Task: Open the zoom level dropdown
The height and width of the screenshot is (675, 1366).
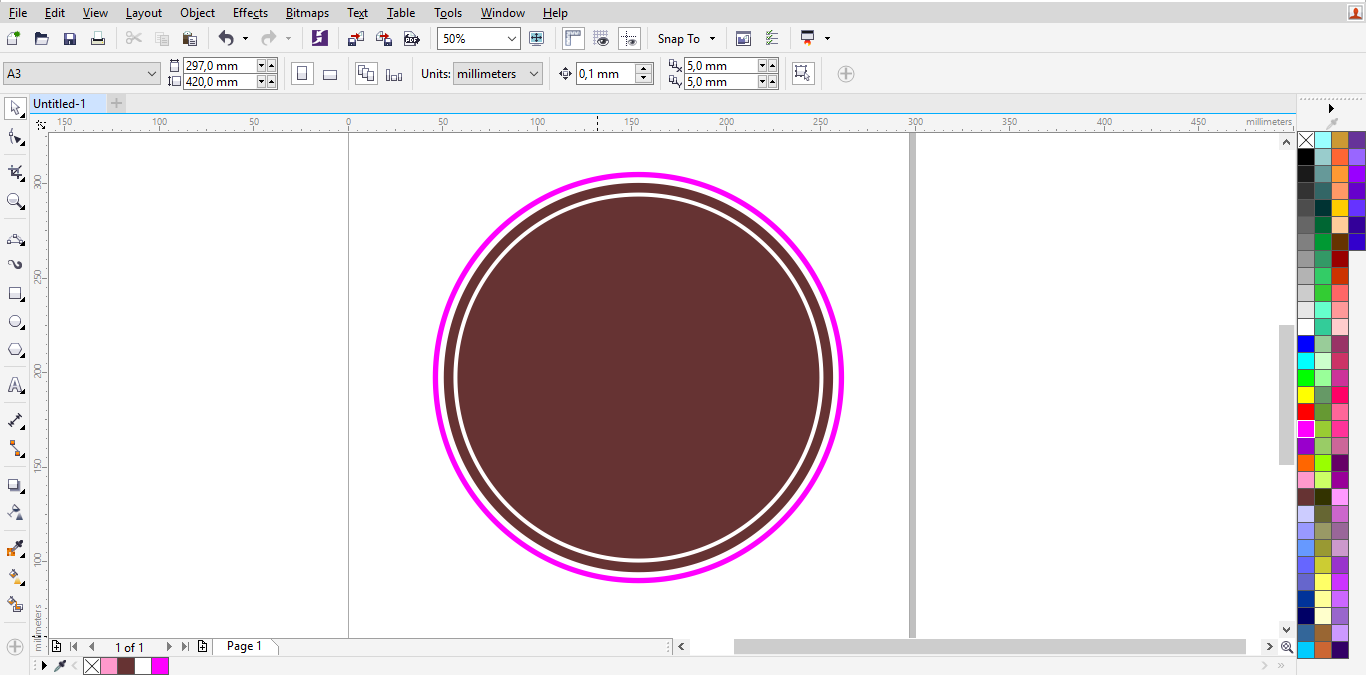Action: pos(511,38)
